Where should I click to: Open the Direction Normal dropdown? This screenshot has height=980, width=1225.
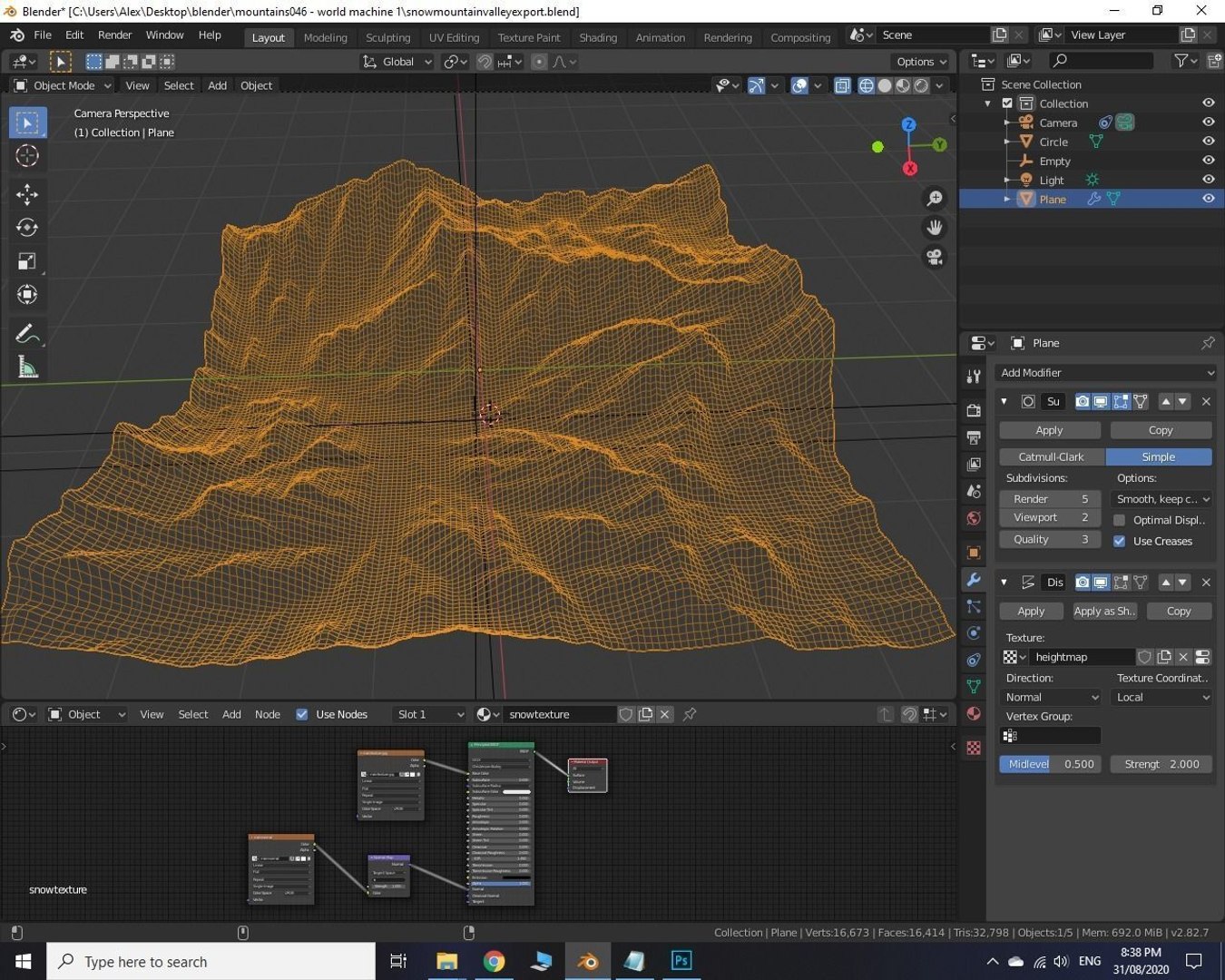pyautogui.click(x=1051, y=697)
